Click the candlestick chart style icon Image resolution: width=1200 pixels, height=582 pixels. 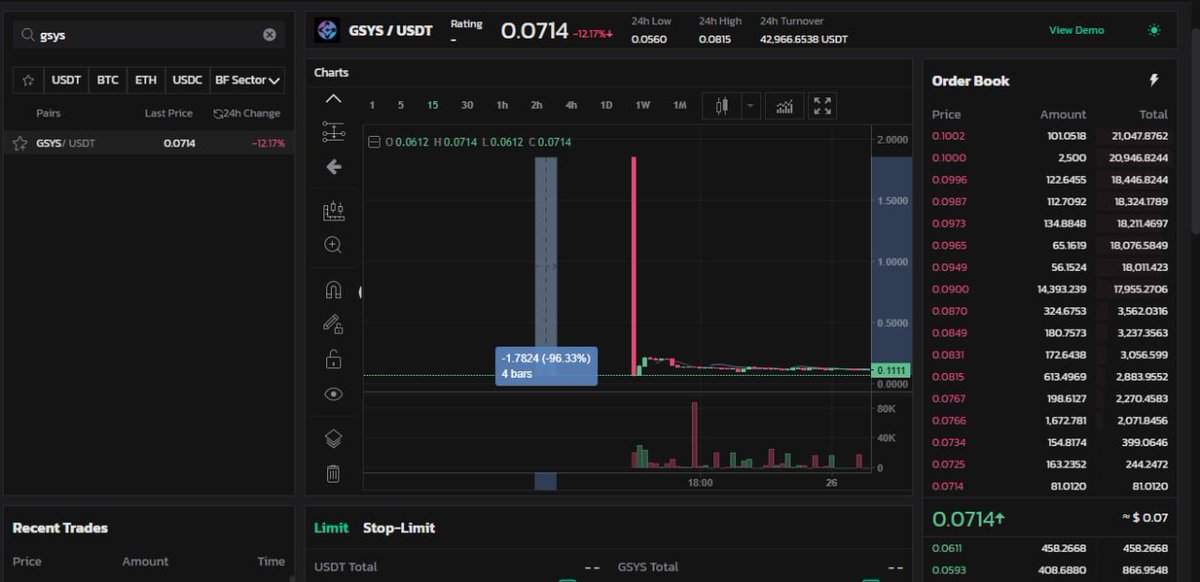(x=722, y=105)
